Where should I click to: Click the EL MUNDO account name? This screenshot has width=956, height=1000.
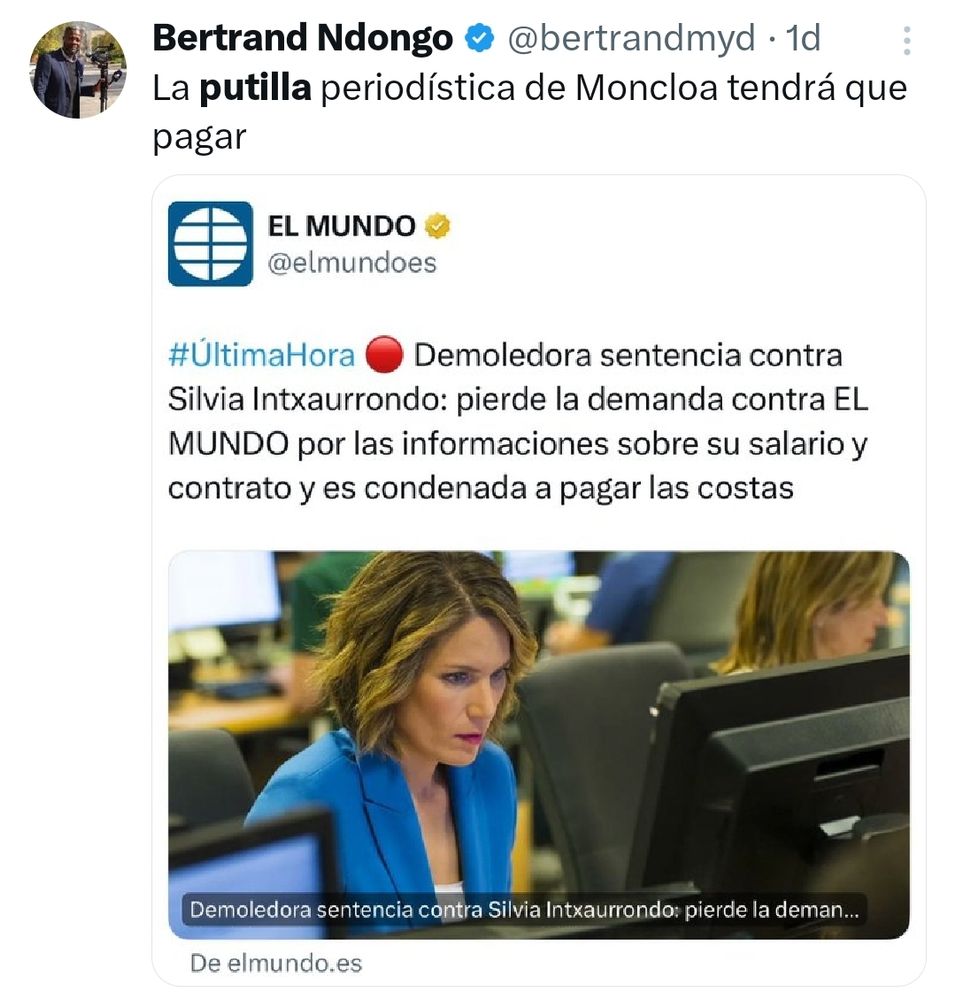[x=341, y=226]
